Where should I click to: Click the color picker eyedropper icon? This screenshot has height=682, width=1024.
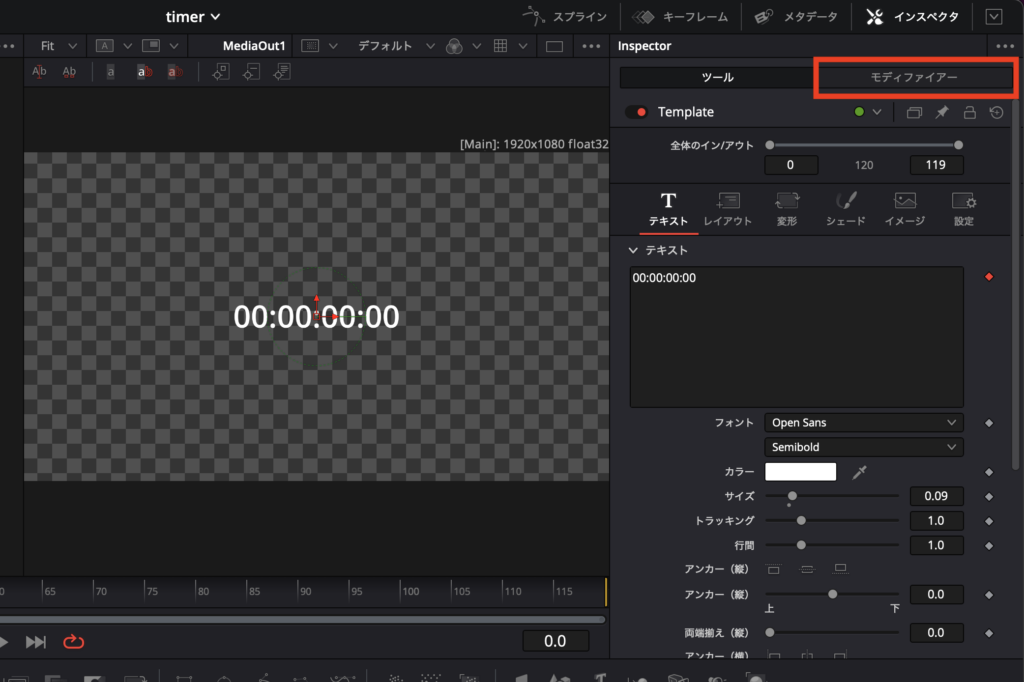858,472
